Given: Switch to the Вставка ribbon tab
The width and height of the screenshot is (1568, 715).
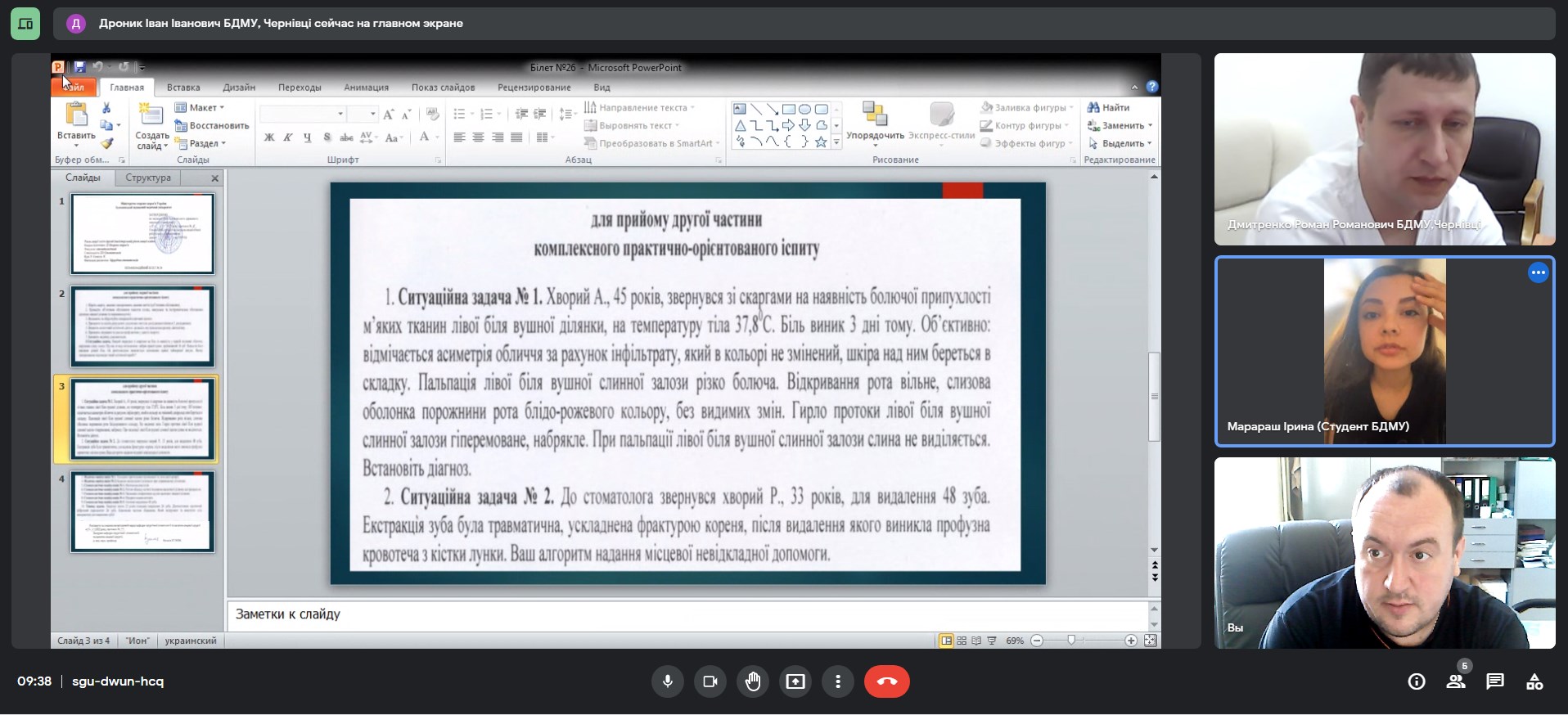Looking at the screenshot, I should tap(183, 88).
